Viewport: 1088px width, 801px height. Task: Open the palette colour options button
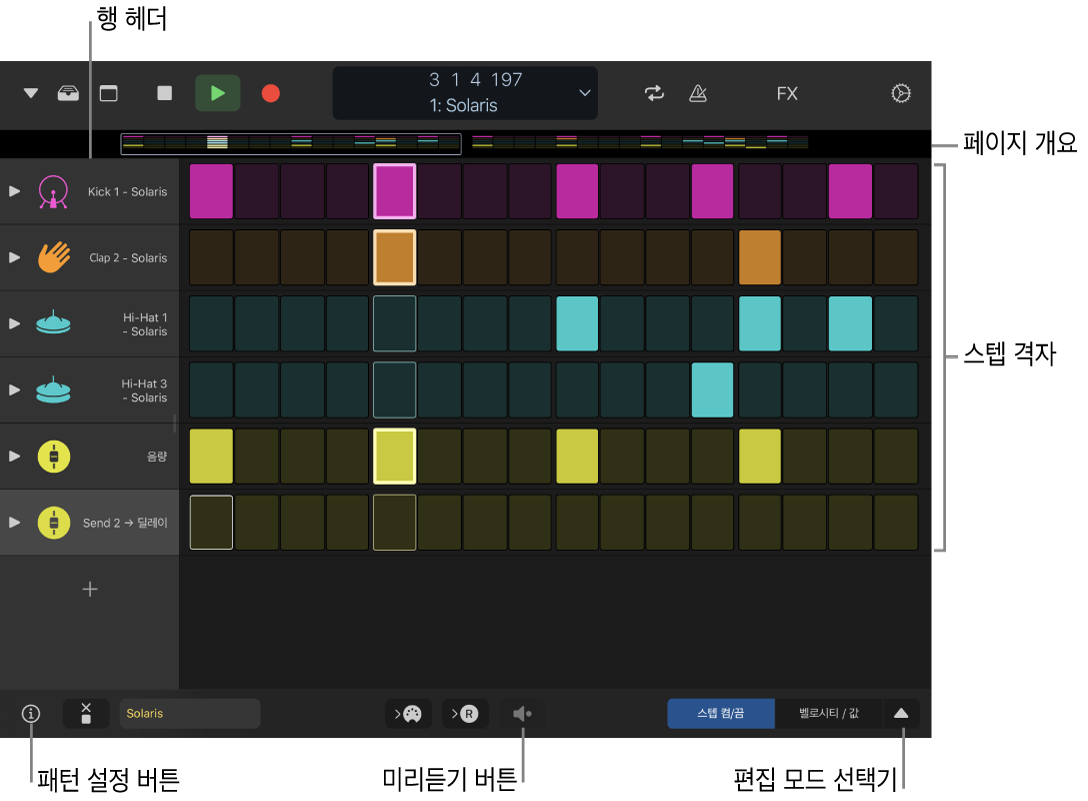pos(409,714)
